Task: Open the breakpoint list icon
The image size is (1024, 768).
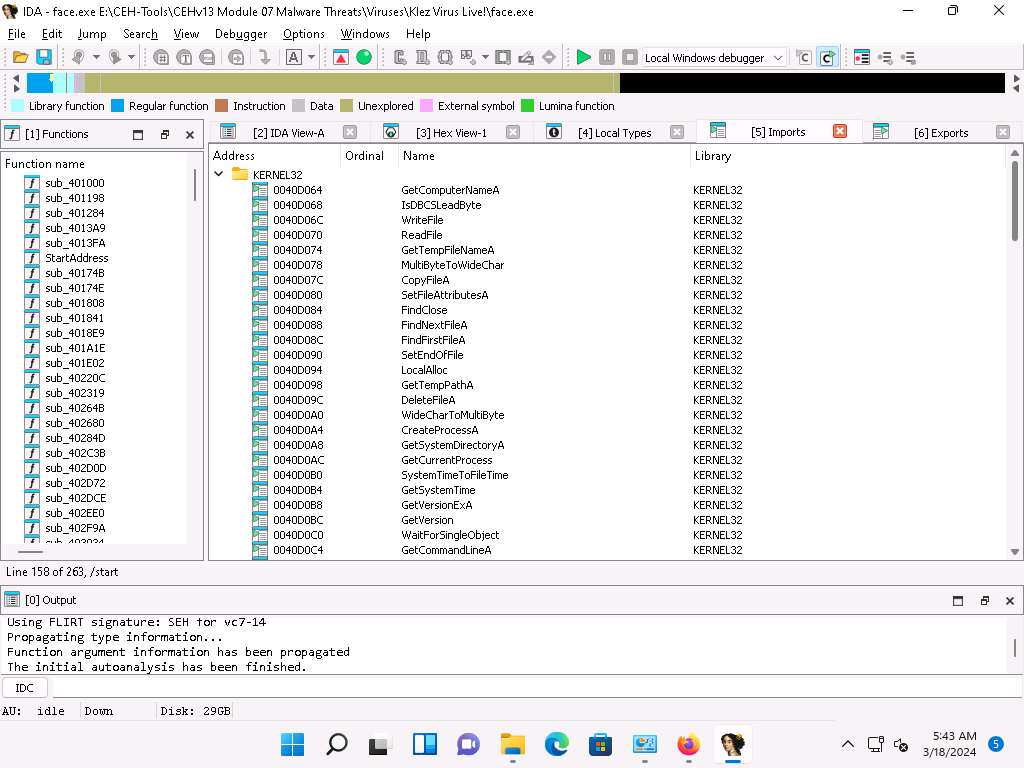Action: click(x=862, y=58)
